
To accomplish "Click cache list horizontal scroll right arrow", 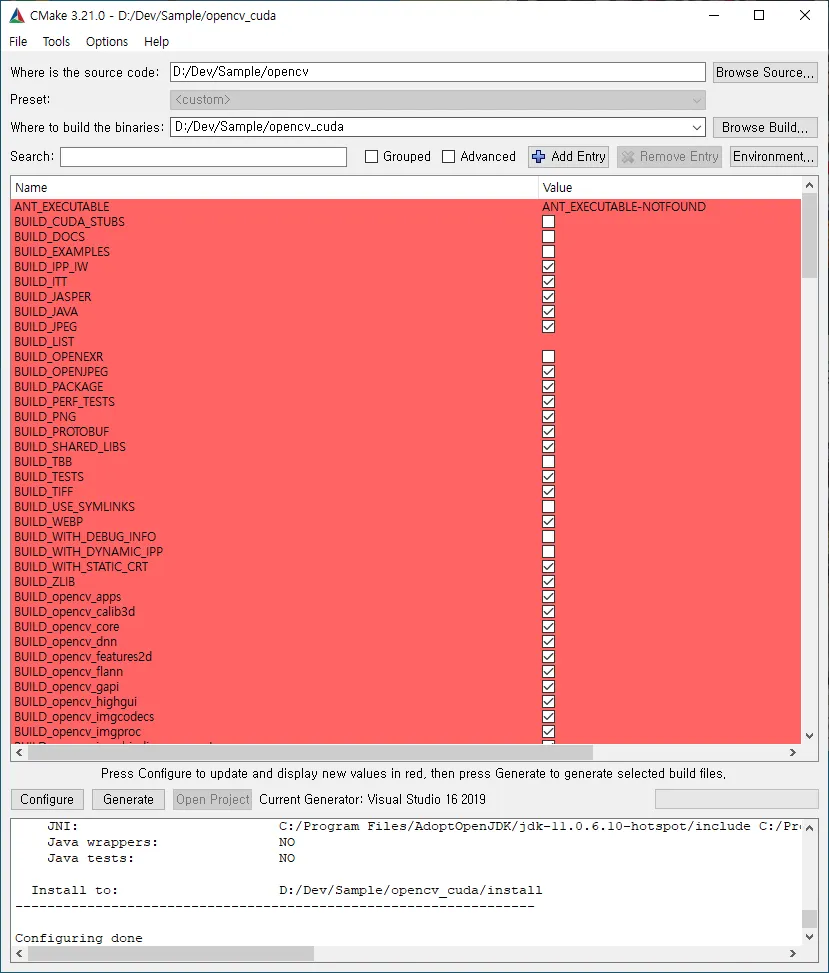I will coord(792,753).
